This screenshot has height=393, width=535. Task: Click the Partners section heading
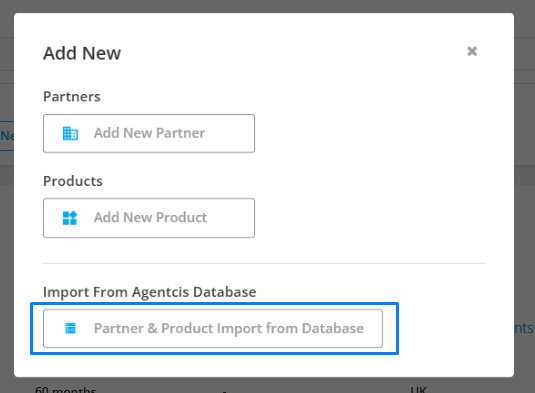pos(72,97)
